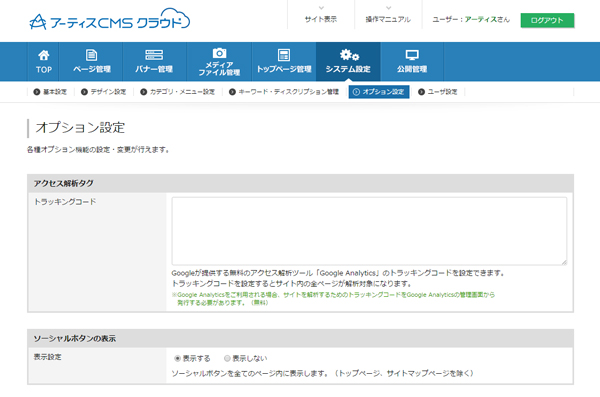Click the 各種オプション機能の設定 description text

[x=98, y=150]
